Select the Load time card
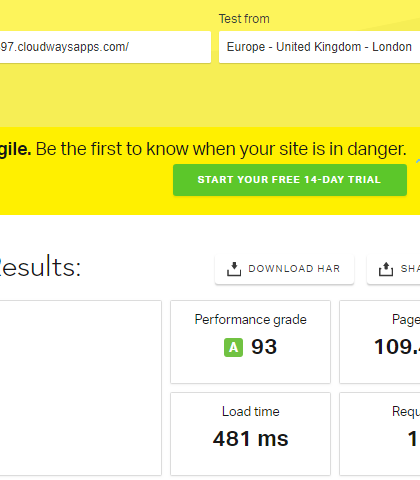 click(250, 434)
